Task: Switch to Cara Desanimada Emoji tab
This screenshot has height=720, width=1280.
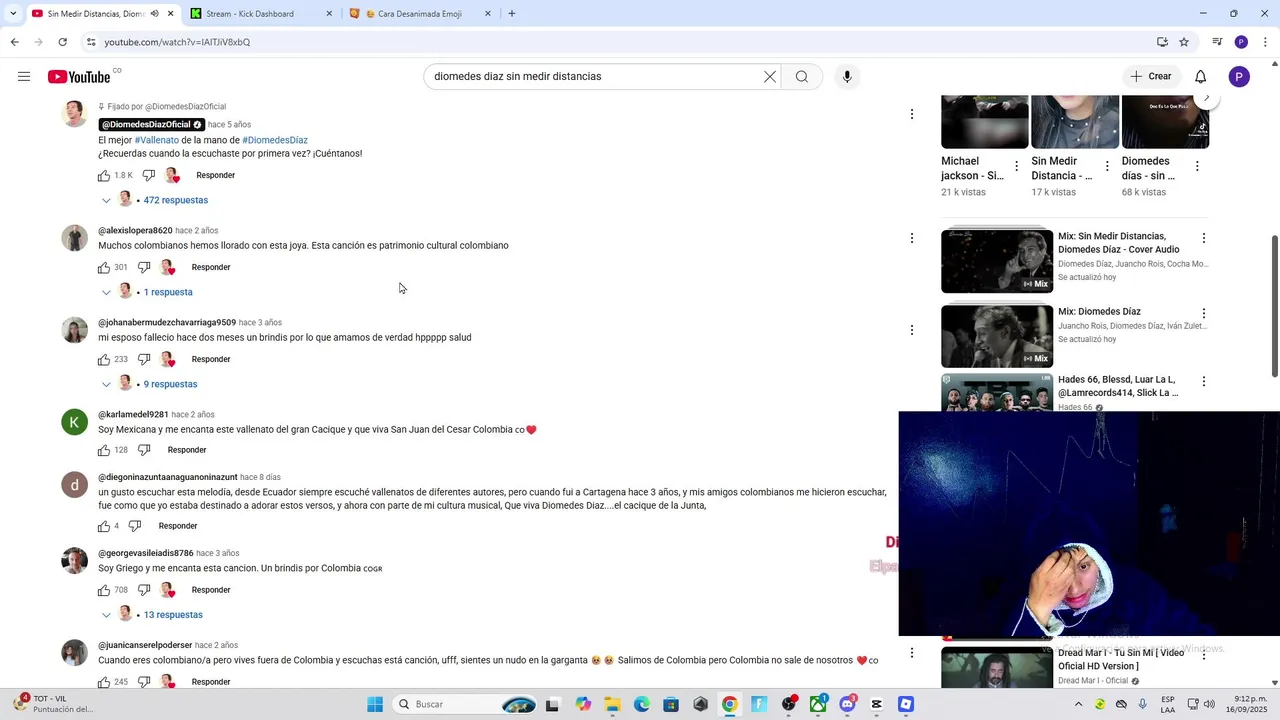Action: (420, 13)
